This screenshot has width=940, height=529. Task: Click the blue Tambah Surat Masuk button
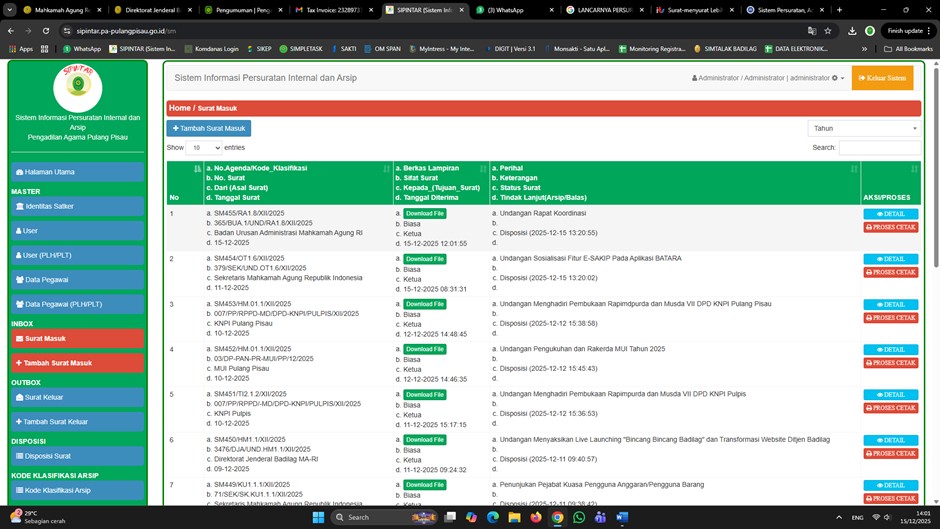[209, 128]
